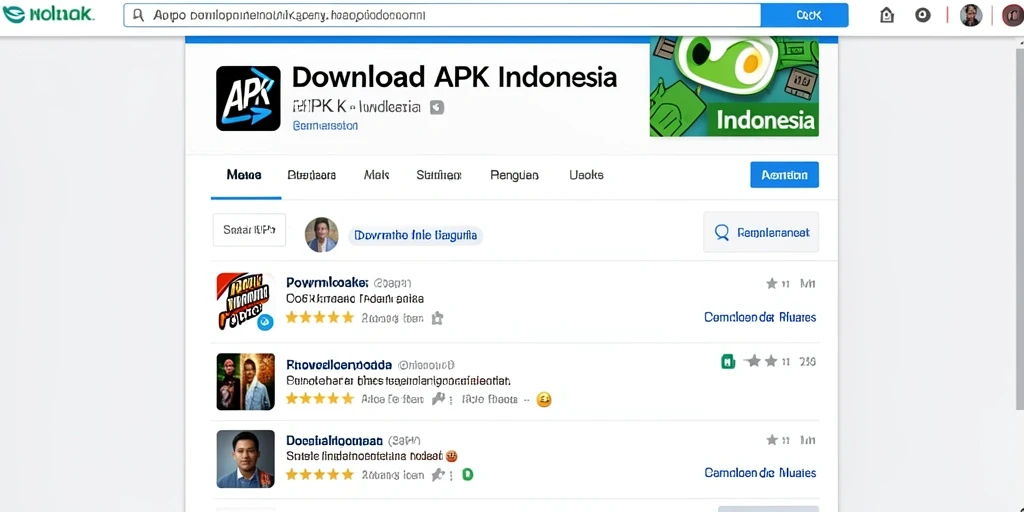Image resolution: width=1024 pixels, height=512 pixels.
Task: Click gray stars right of Rhovedloemodda row
Action: (763, 361)
